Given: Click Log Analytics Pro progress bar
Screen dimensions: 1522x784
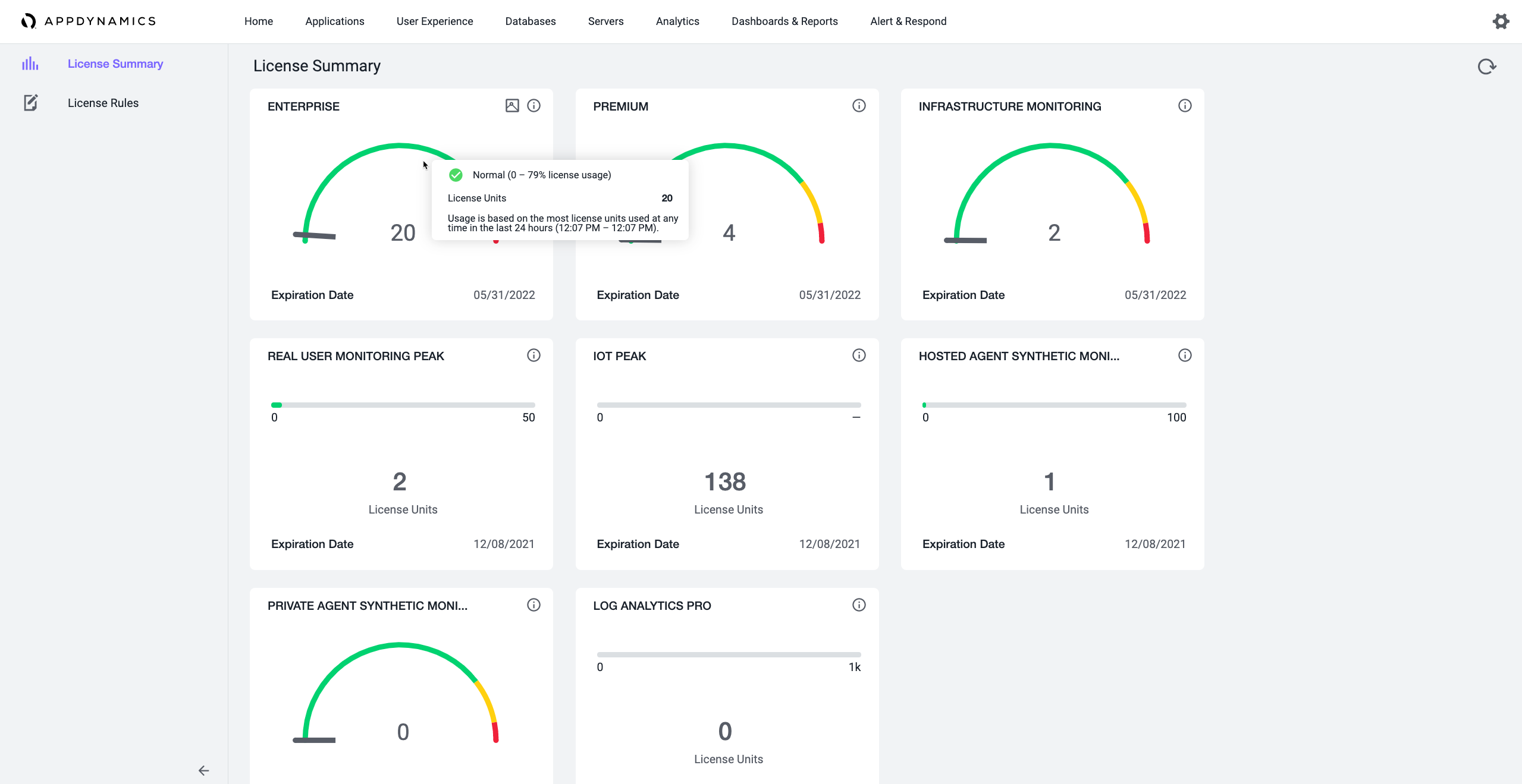Looking at the screenshot, I should click(729, 655).
